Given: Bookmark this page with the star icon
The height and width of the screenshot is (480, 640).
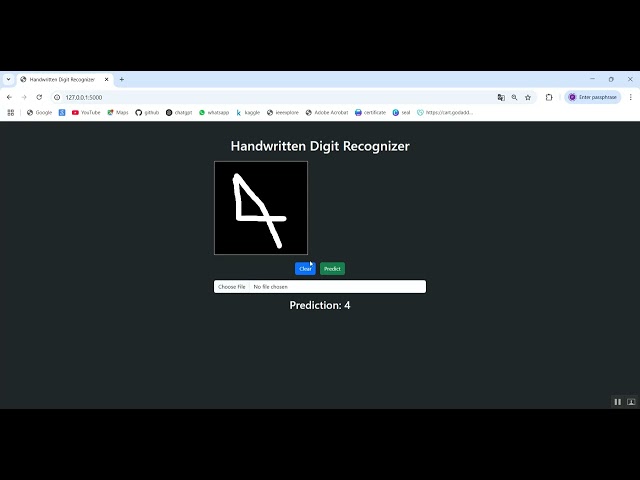Looking at the screenshot, I should (x=528, y=97).
